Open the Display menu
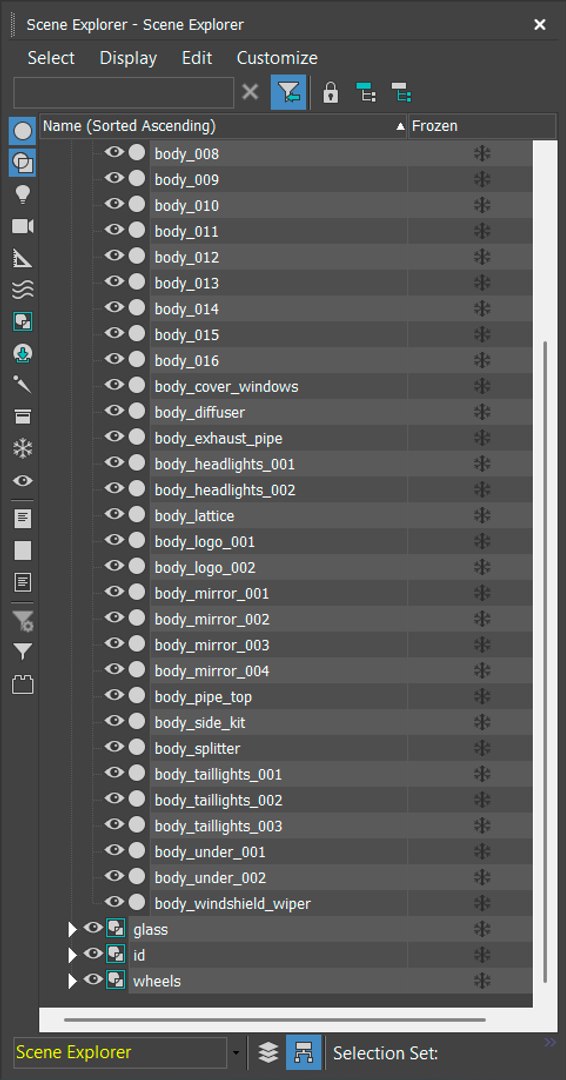Screen dimensions: 566x1080 [128, 58]
